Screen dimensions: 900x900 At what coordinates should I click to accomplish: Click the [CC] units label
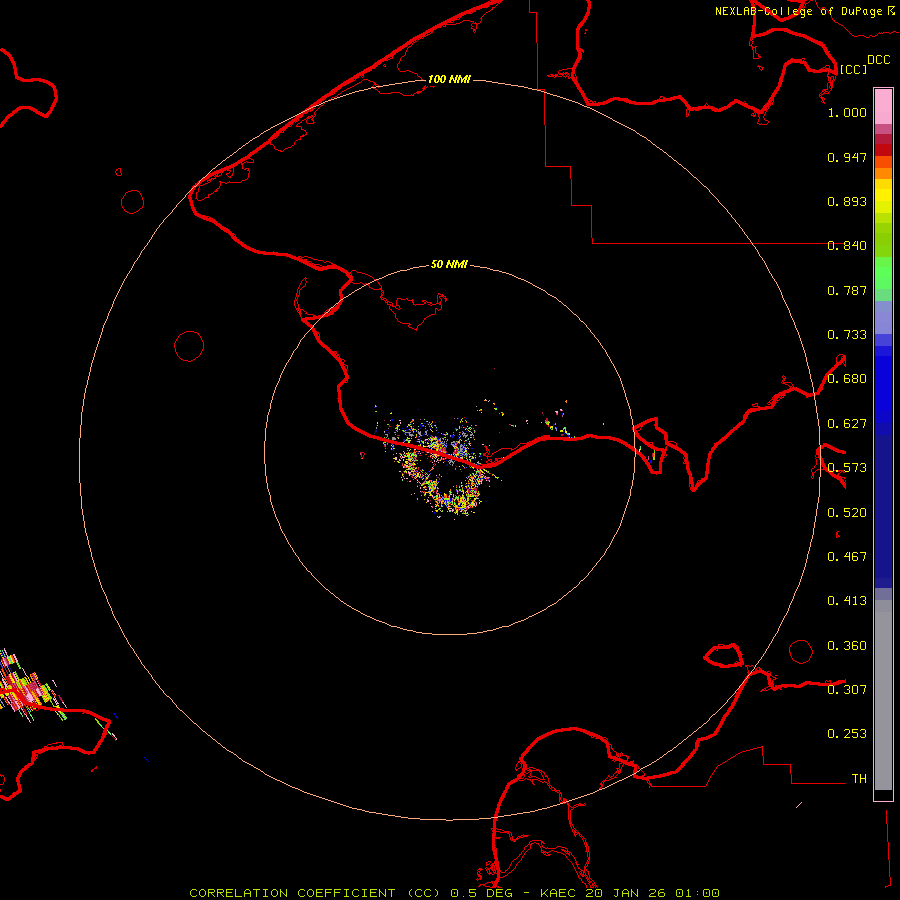click(853, 69)
